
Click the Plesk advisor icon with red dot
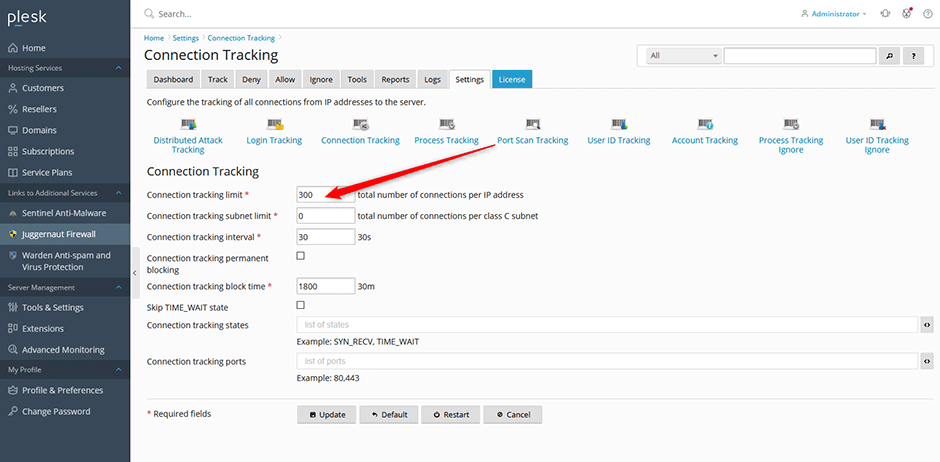point(907,13)
